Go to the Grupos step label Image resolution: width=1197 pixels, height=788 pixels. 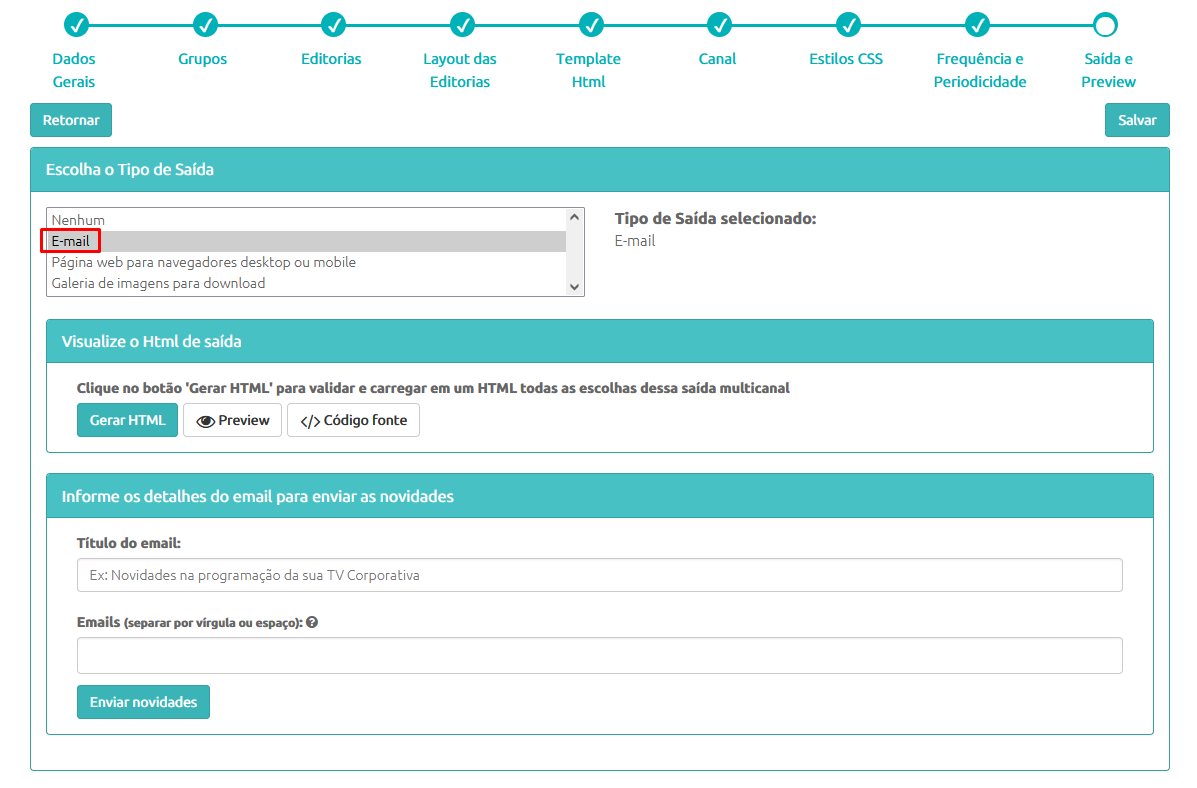(202, 59)
